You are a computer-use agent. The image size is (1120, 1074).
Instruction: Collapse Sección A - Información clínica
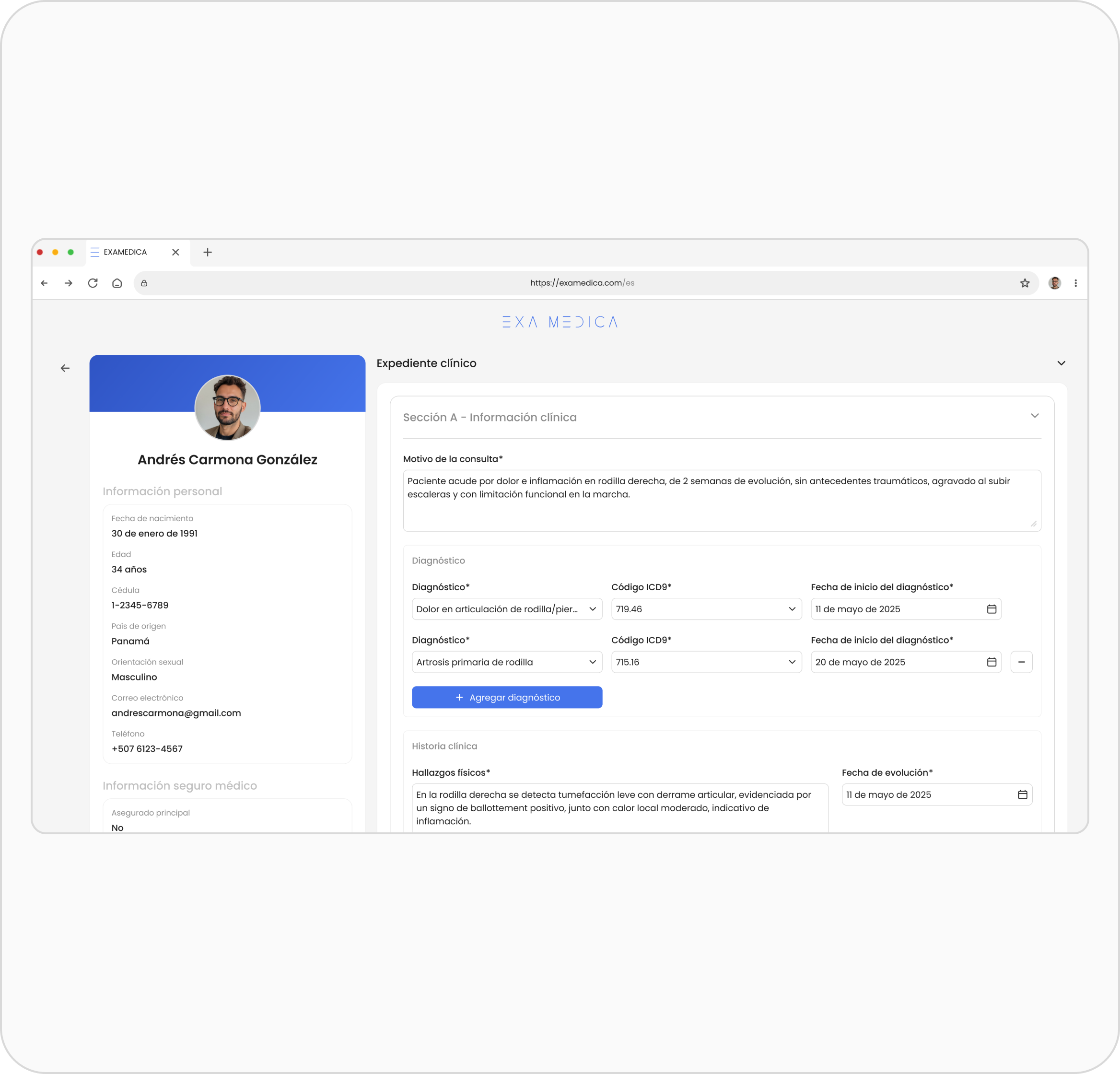click(x=1034, y=416)
